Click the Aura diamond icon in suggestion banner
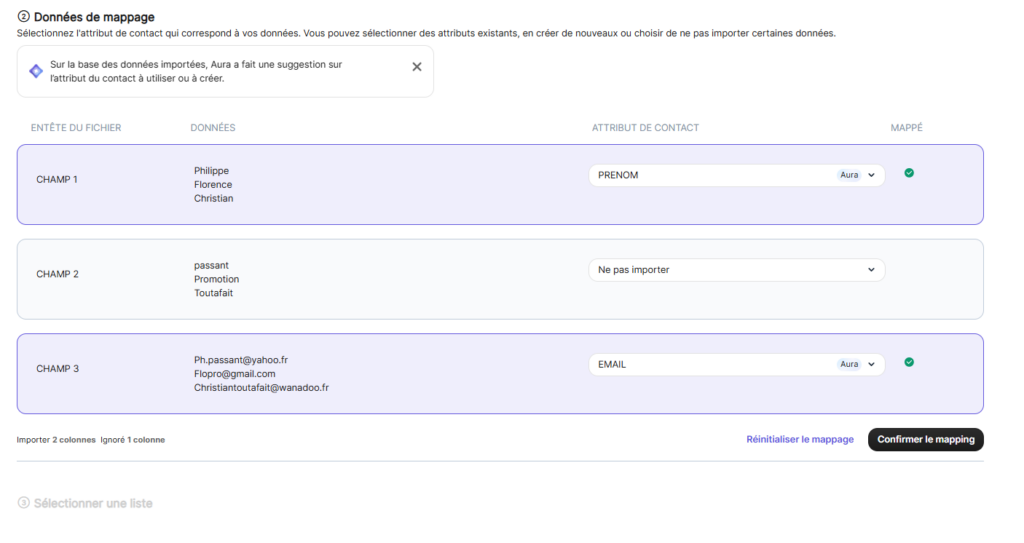This screenshot has height=543, width=1024. pyautogui.click(x=36, y=71)
